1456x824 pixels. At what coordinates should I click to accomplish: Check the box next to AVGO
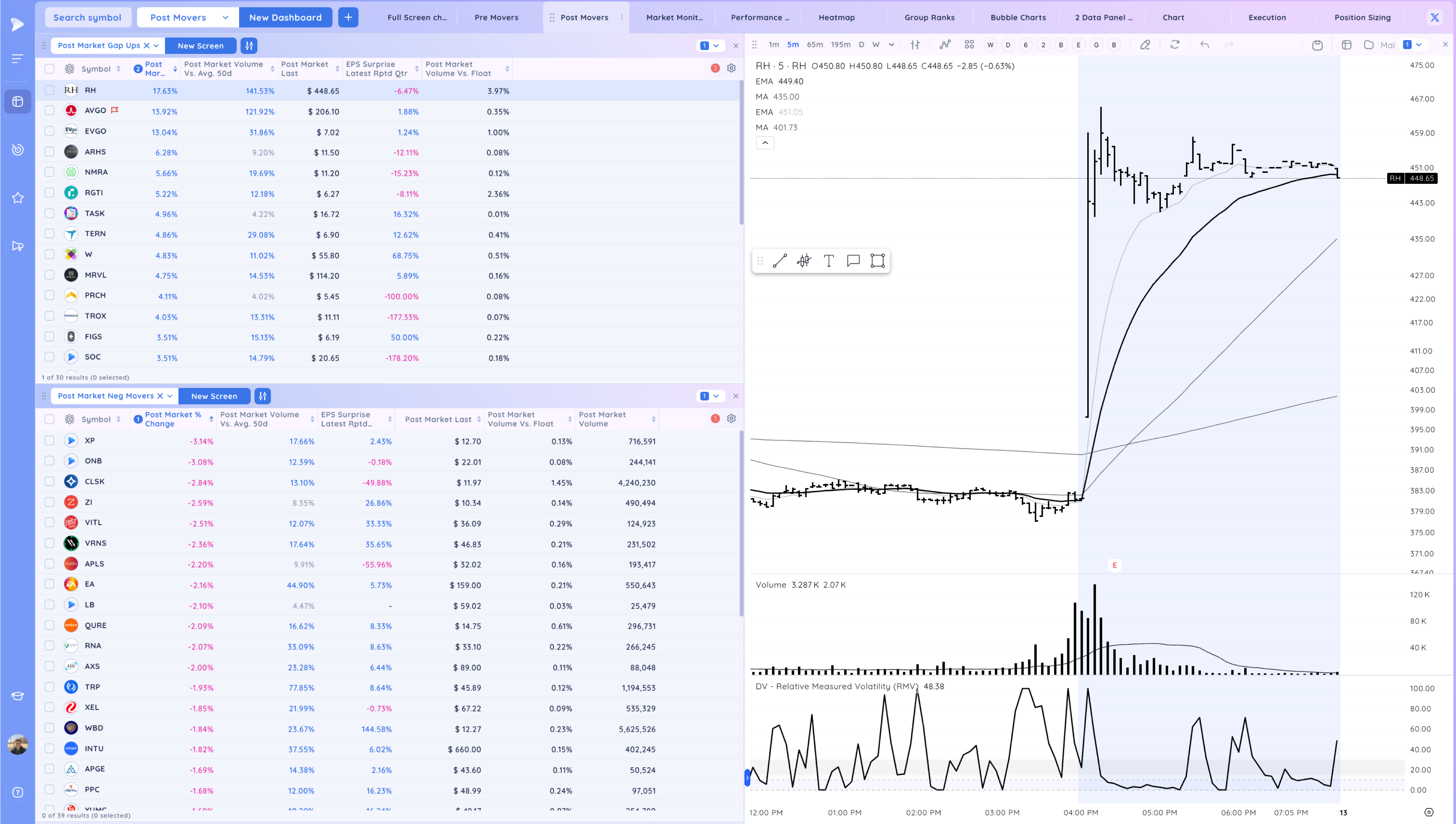click(x=50, y=111)
